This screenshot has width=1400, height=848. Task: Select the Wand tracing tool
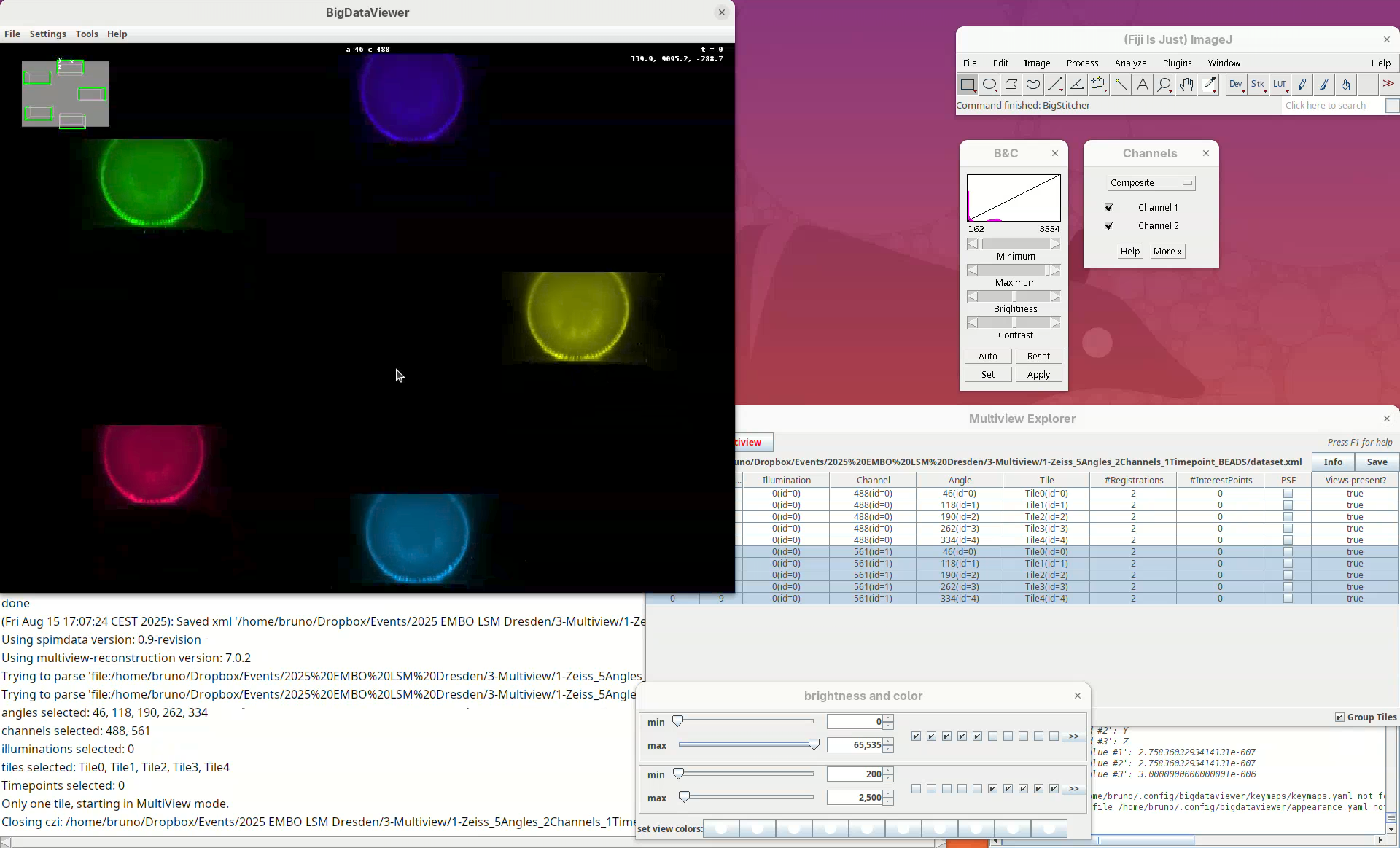click(x=1121, y=85)
